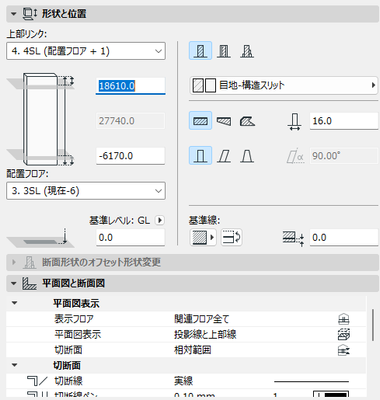Click the 切断線 line type icon

(x=37, y=381)
